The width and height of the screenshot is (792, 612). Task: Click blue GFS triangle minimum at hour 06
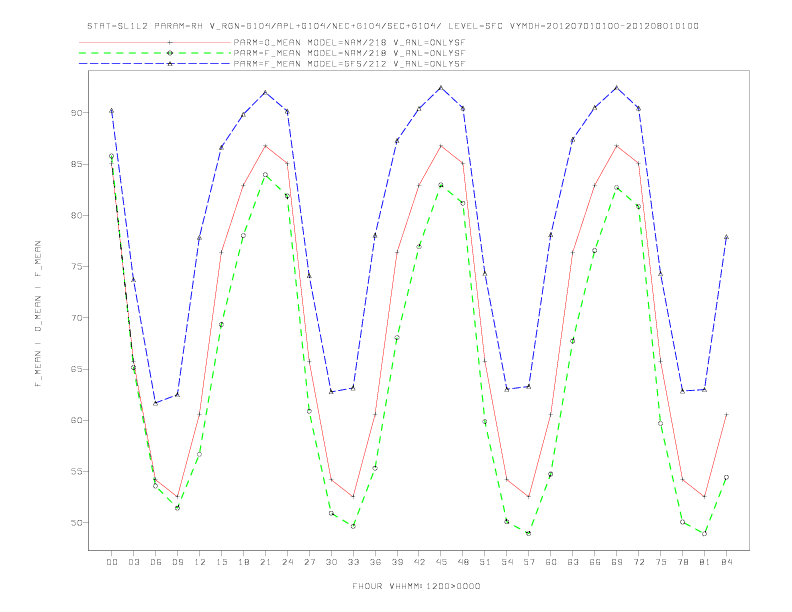coord(156,403)
